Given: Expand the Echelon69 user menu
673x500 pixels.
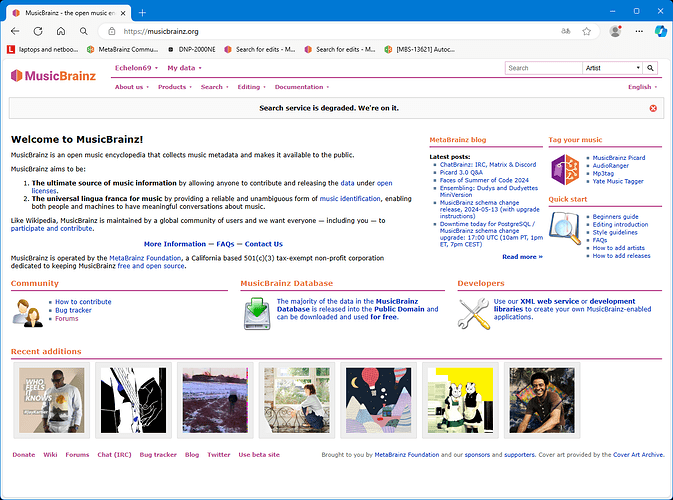Looking at the screenshot, I should (x=136, y=68).
